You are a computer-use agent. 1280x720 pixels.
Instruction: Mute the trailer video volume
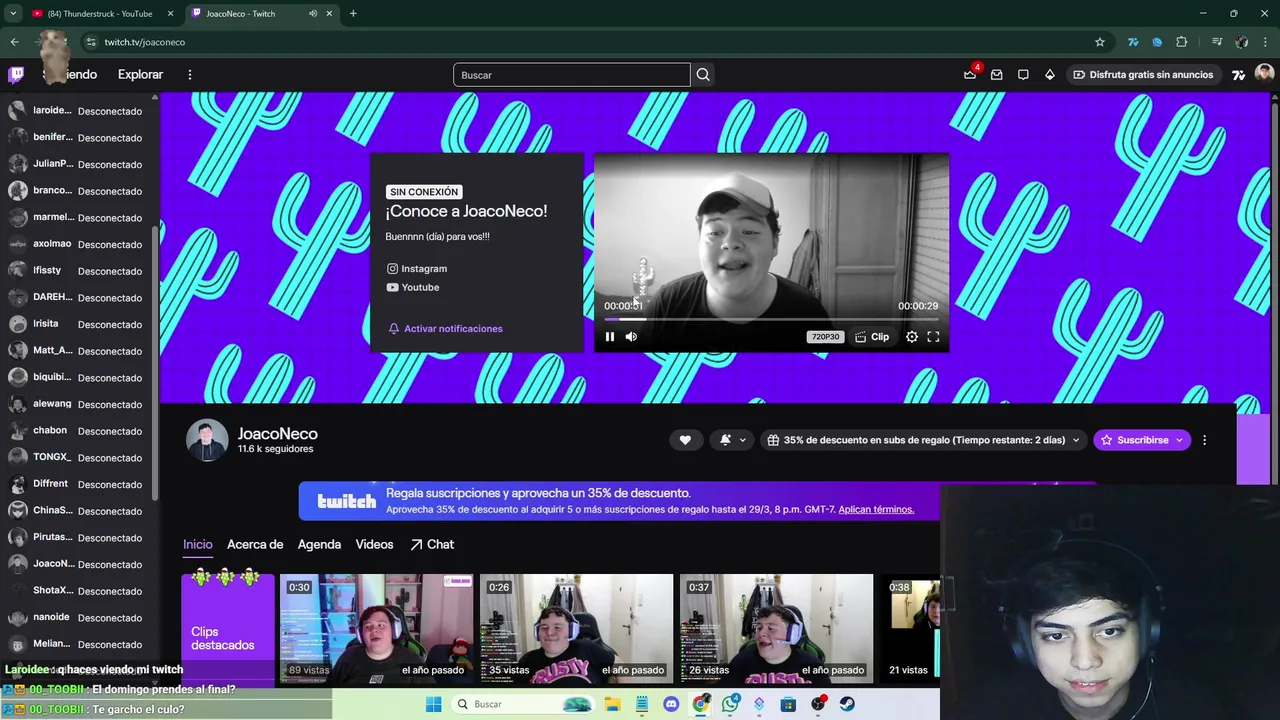coord(631,337)
